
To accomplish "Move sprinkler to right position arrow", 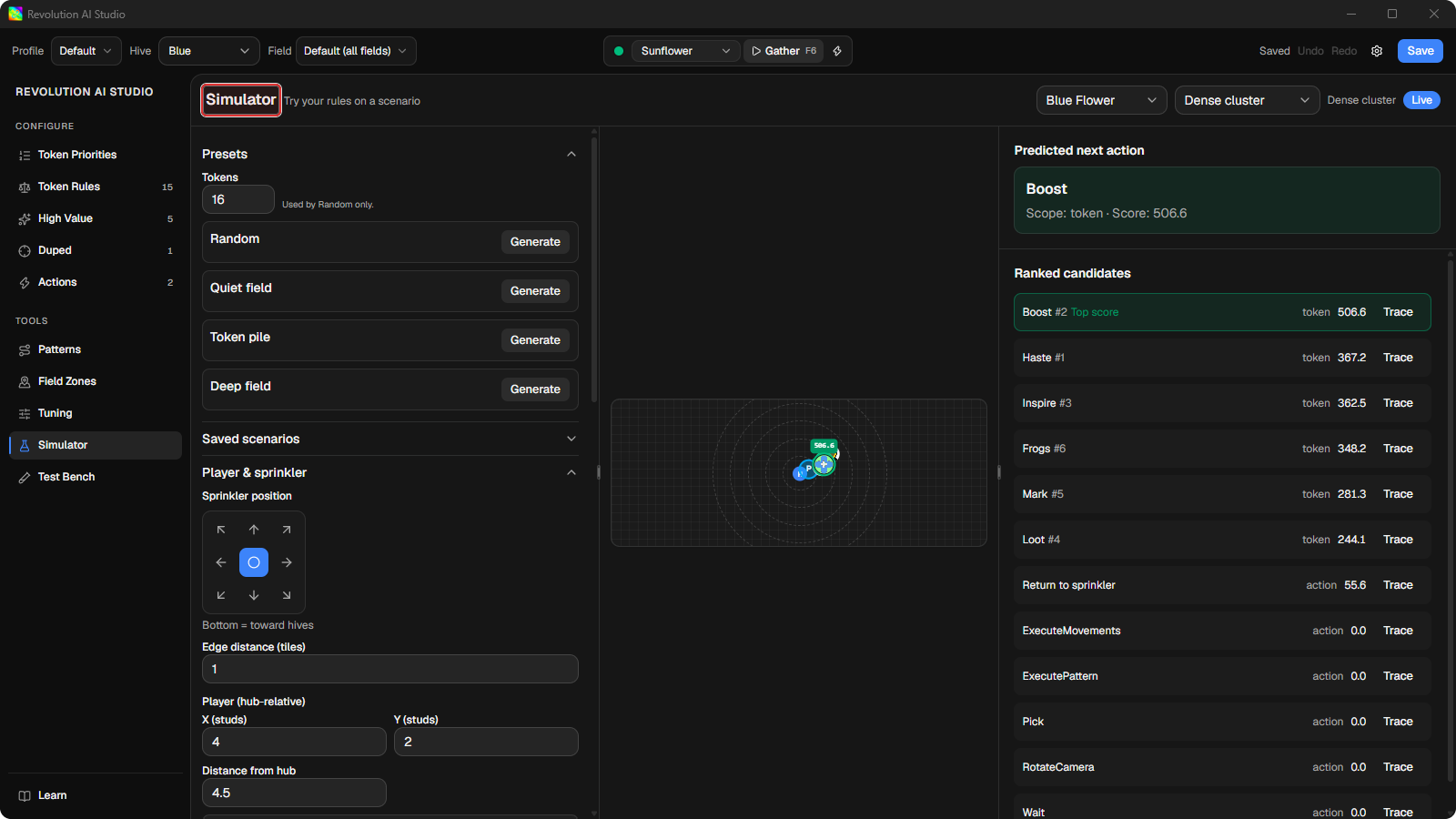I will click(x=287, y=562).
